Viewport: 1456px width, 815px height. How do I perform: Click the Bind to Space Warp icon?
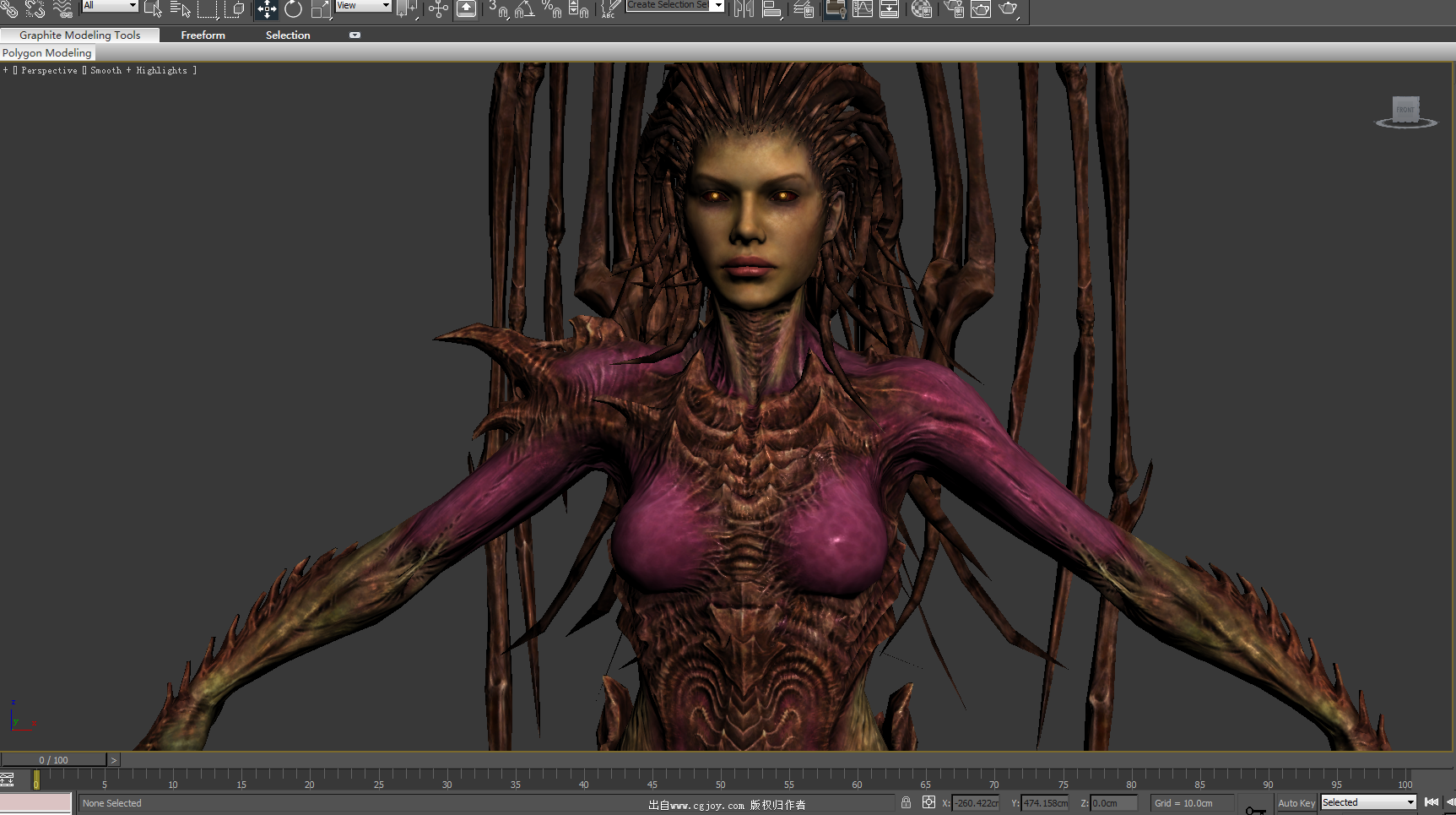click(63, 8)
